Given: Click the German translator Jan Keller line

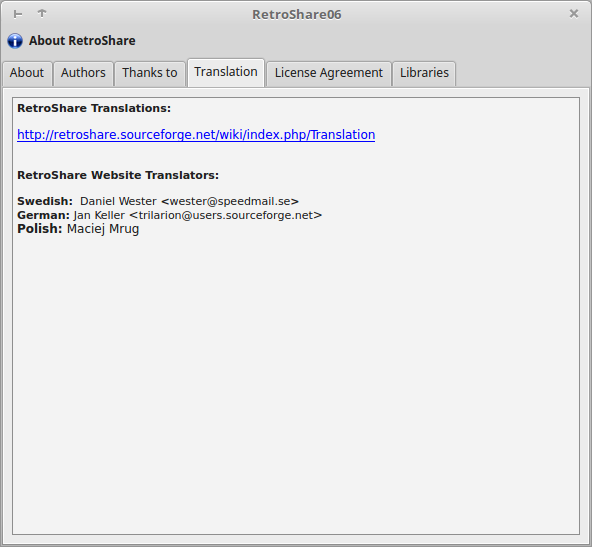Looking at the screenshot, I should (x=170, y=215).
